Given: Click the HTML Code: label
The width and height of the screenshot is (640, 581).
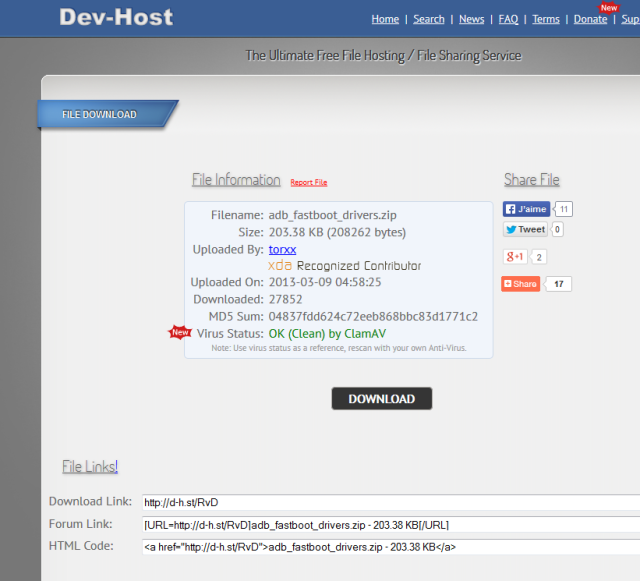Looking at the screenshot, I should point(81,546).
